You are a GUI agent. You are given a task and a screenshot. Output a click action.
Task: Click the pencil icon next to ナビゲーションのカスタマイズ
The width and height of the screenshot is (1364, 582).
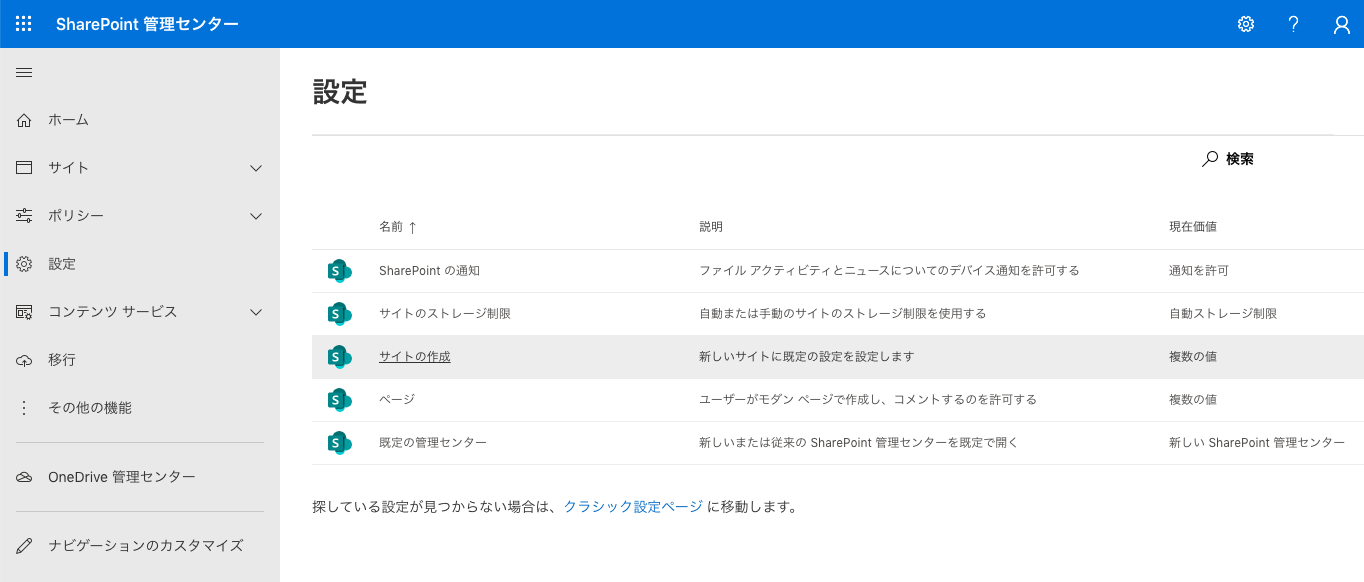pos(25,546)
